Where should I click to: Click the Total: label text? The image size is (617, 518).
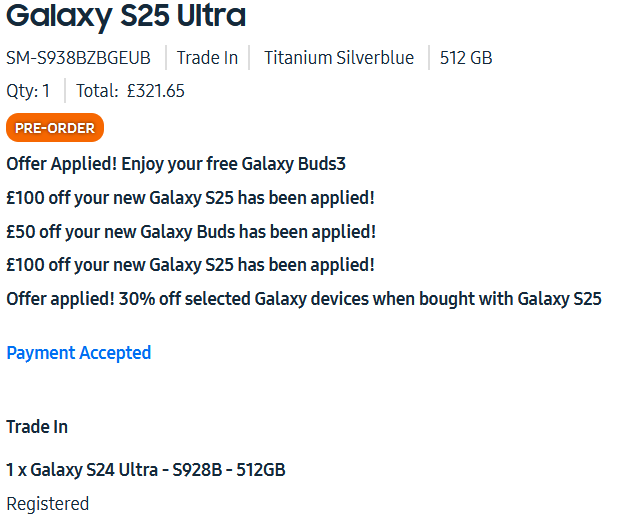pyautogui.click(x=97, y=92)
